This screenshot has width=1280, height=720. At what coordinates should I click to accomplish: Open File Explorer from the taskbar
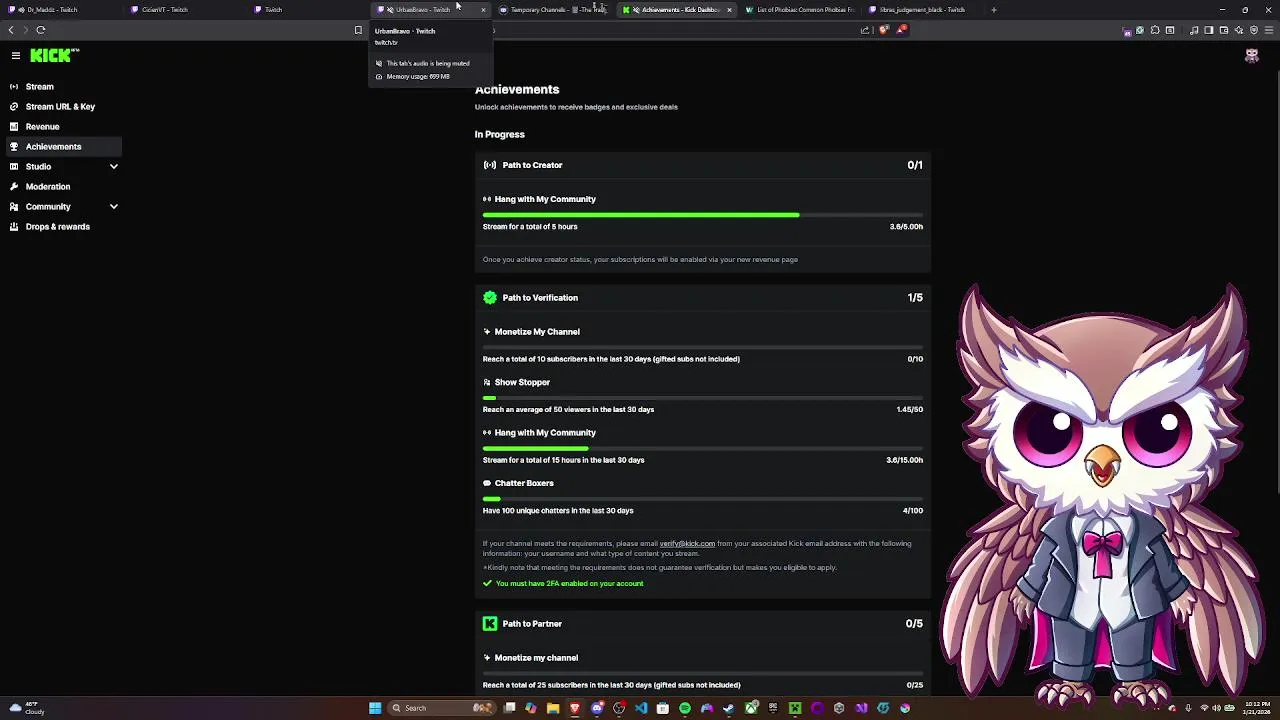[552, 708]
